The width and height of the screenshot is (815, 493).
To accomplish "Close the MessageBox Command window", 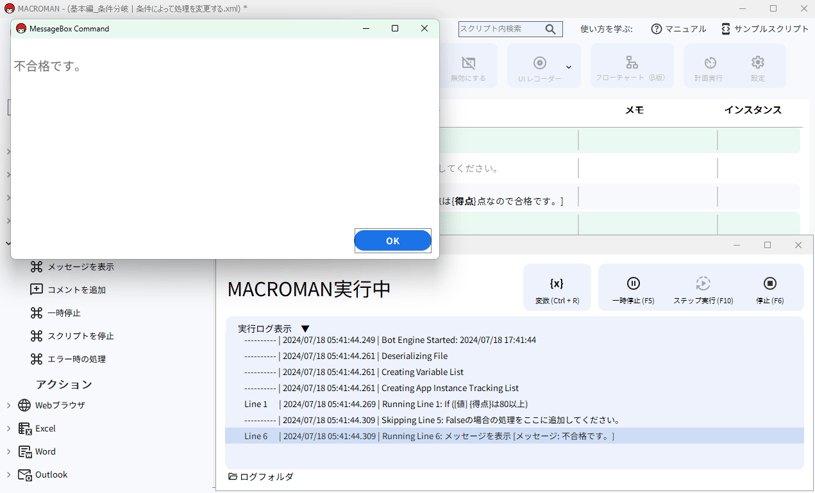I will coord(424,29).
